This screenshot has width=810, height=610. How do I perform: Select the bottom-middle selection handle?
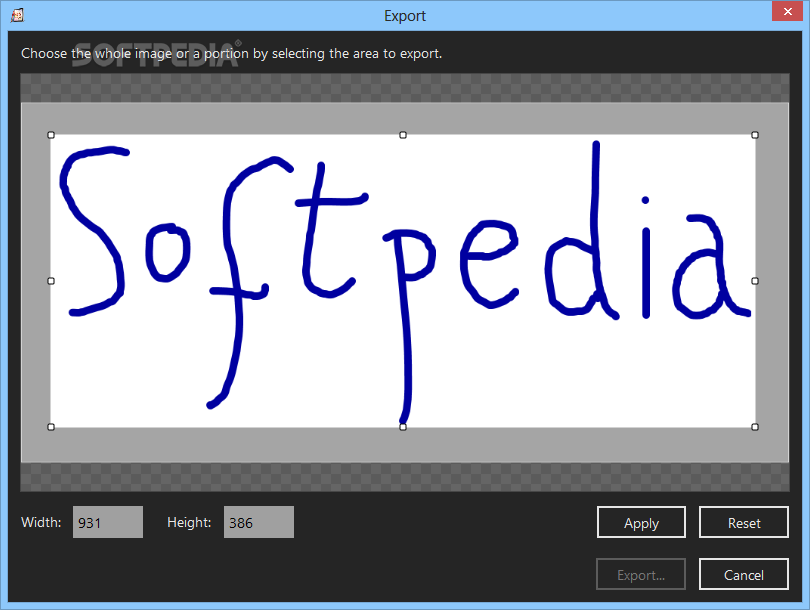[403, 427]
